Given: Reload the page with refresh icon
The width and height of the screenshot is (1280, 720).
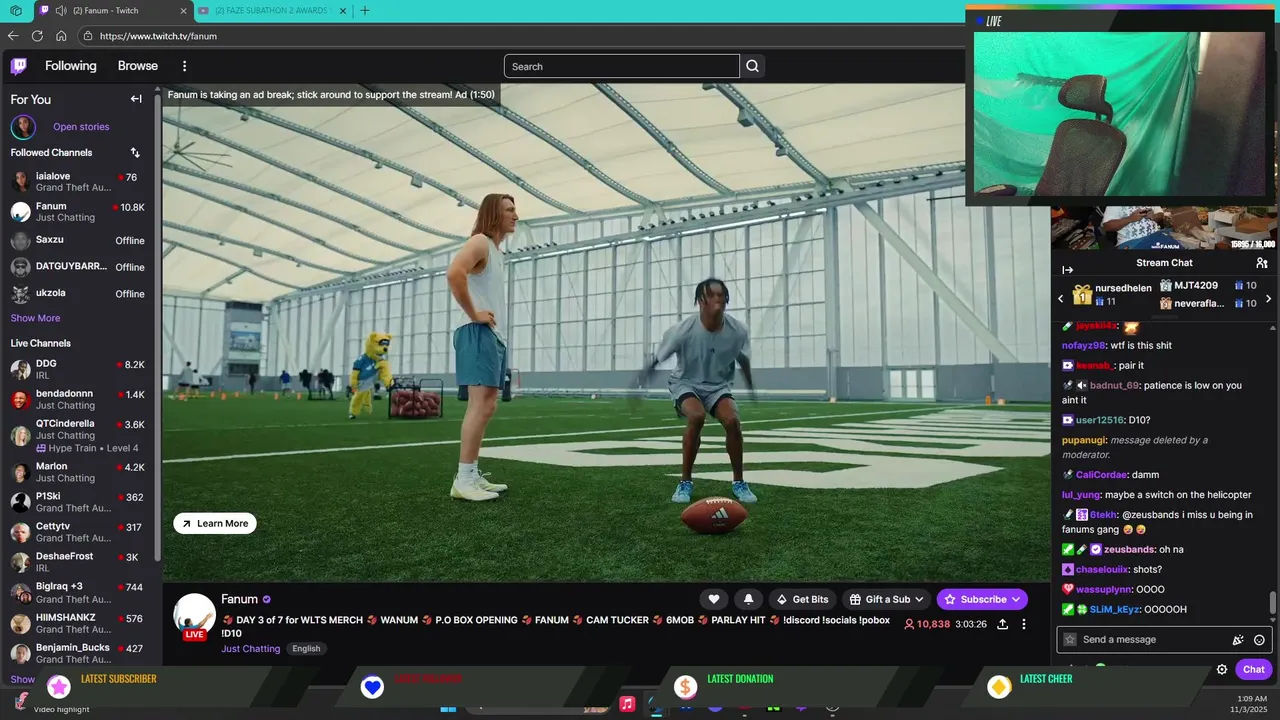Looking at the screenshot, I should (37, 36).
